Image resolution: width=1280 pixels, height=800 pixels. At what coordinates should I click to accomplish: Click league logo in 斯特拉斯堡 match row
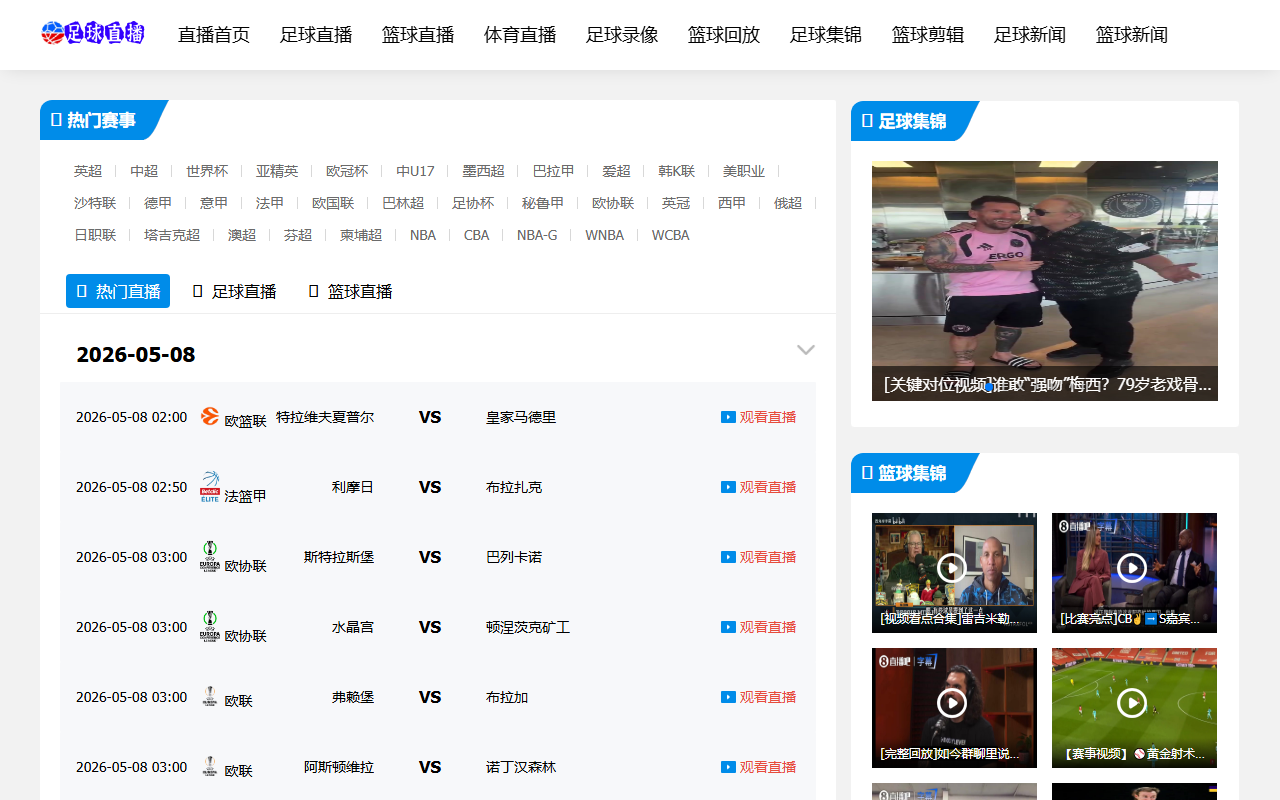(210, 556)
